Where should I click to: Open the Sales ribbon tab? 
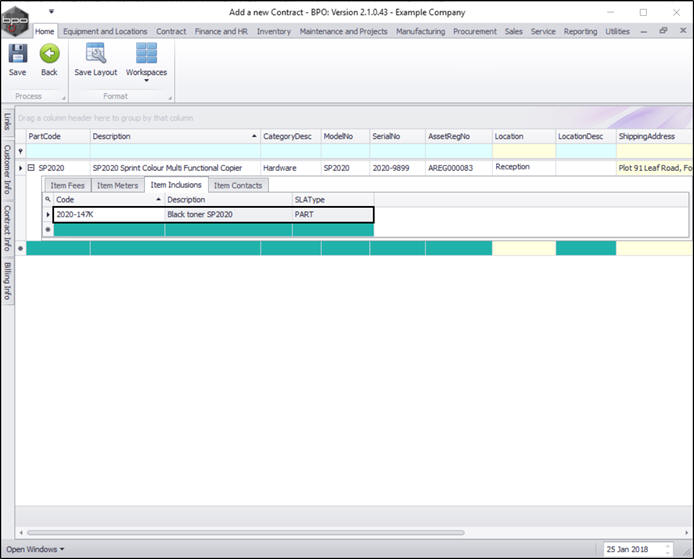click(x=513, y=31)
